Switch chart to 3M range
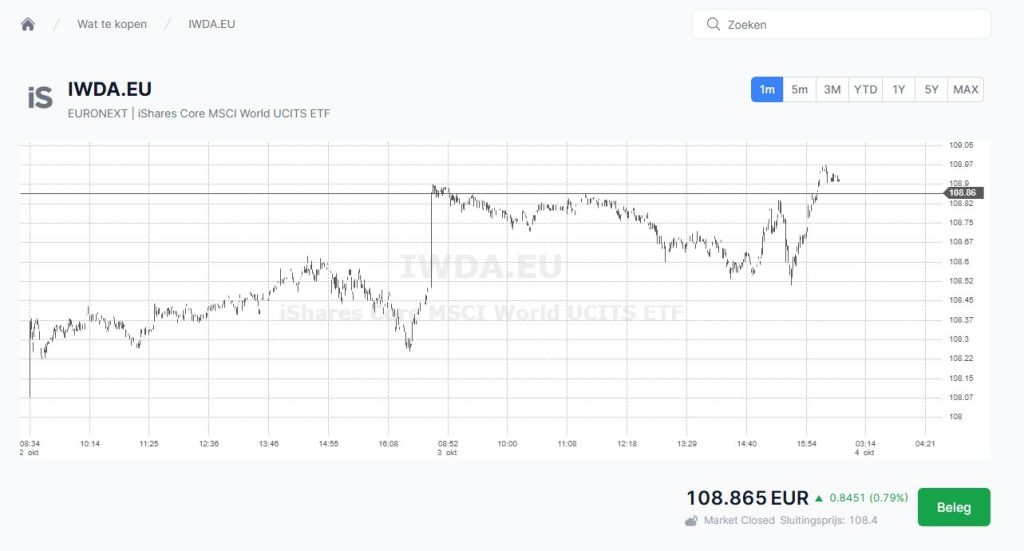Image resolution: width=1024 pixels, height=551 pixels. pyautogui.click(x=832, y=90)
